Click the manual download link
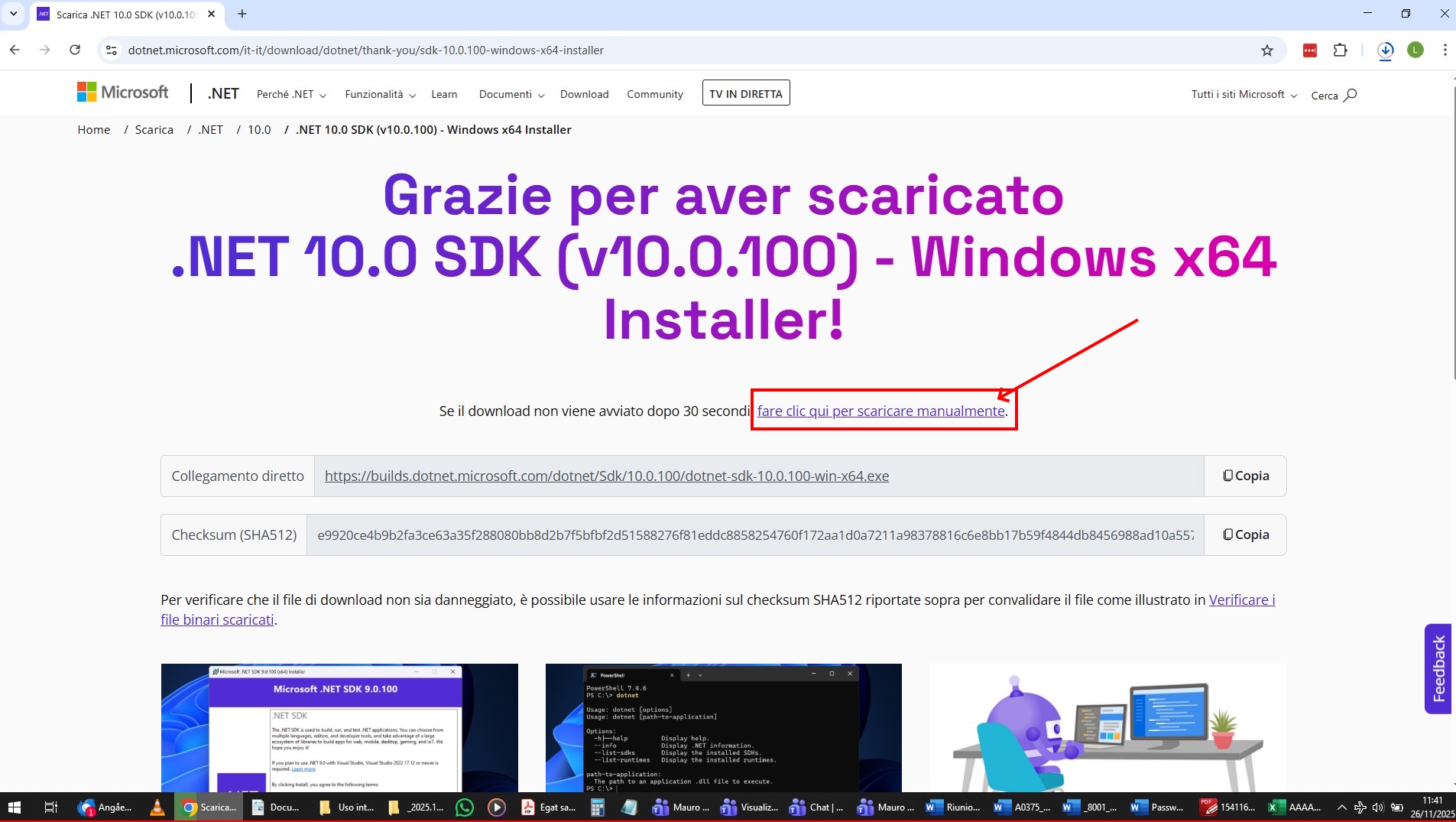 click(880, 411)
